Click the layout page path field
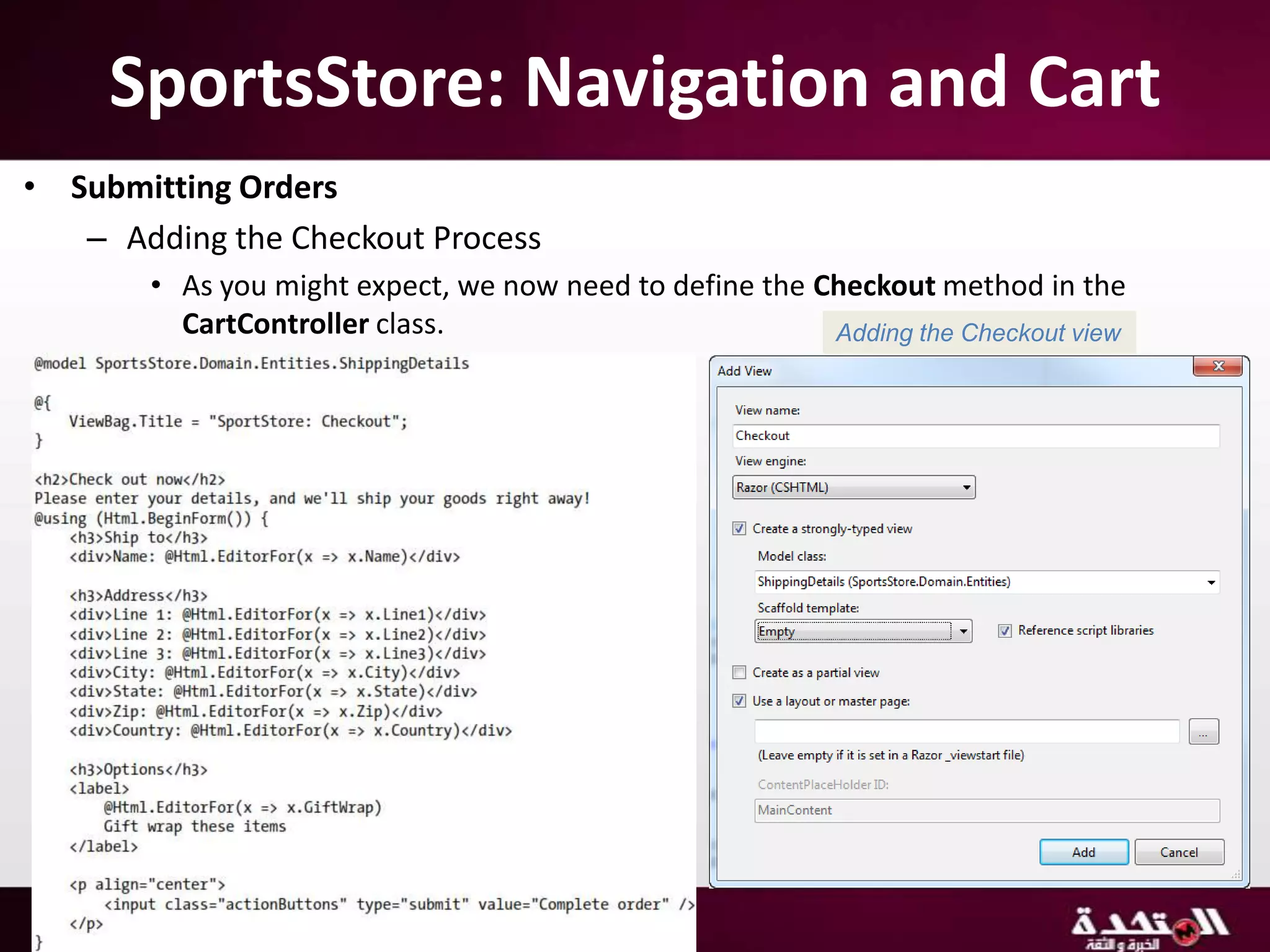 click(x=967, y=731)
